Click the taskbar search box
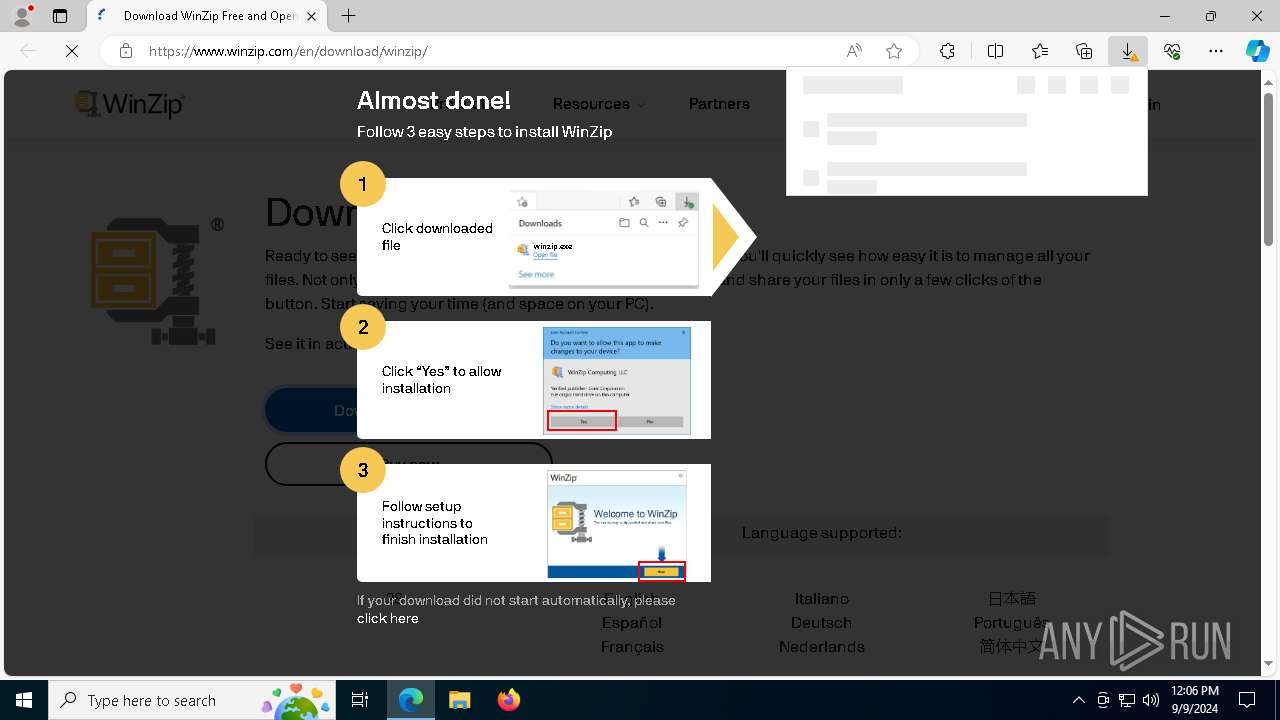The width and height of the screenshot is (1280, 720). [192, 700]
